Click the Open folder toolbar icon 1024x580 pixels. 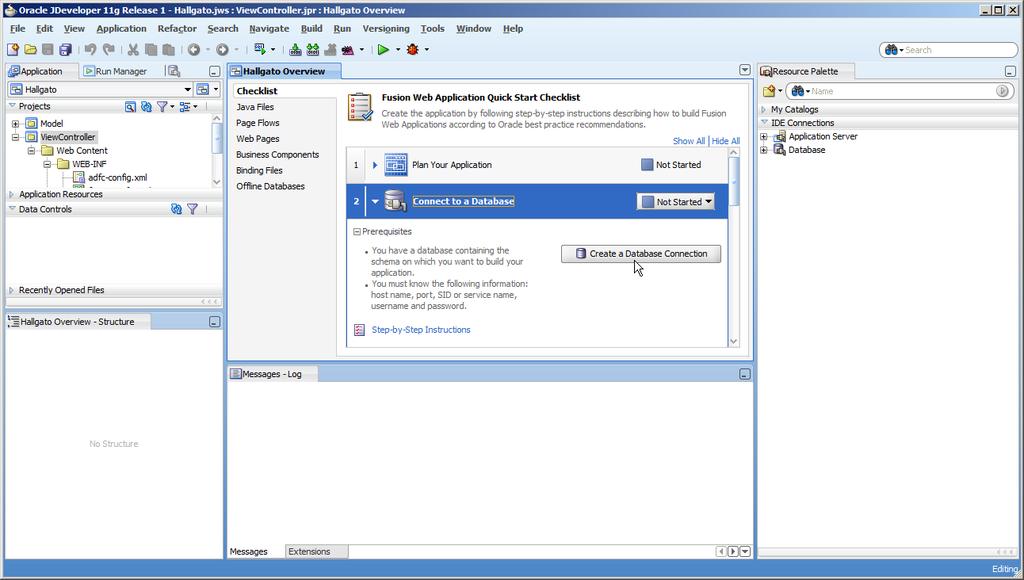pos(30,50)
